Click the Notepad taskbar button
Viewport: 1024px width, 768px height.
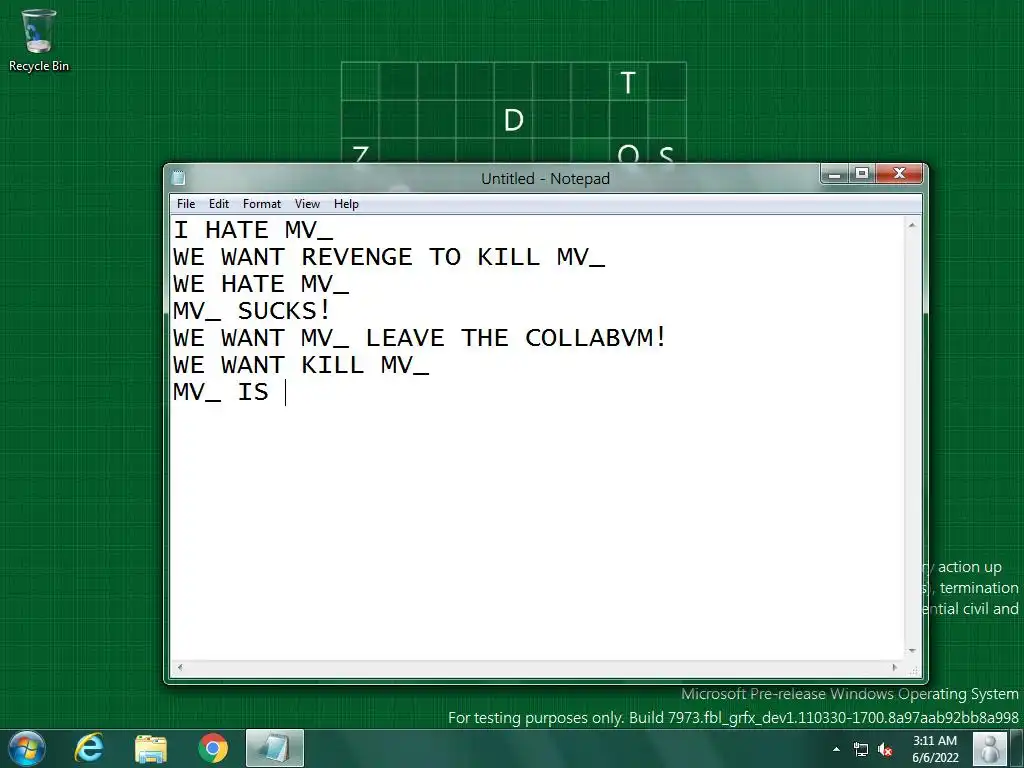coord(275,748)
